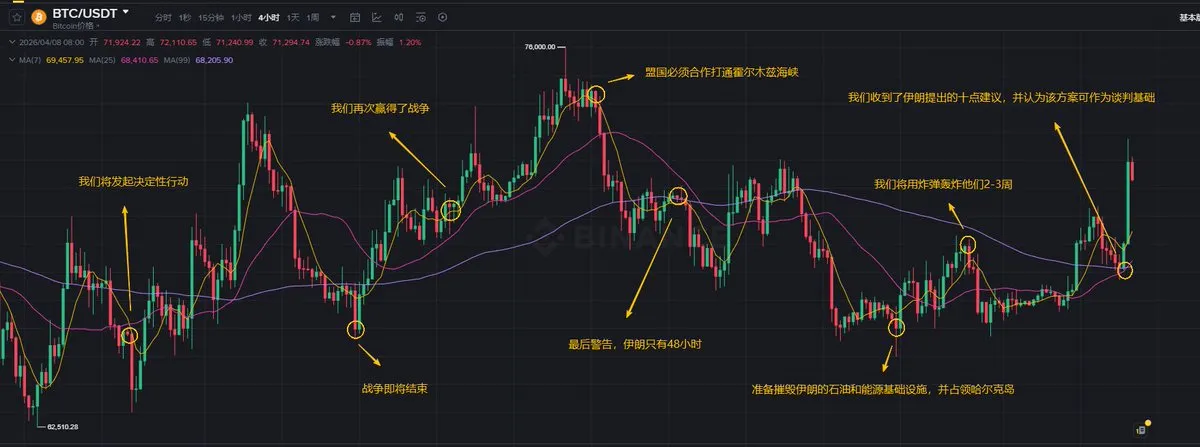Select the 15分钟 time interval
The width and height of the screenshot is (1200, 447).
pos(211,18)
